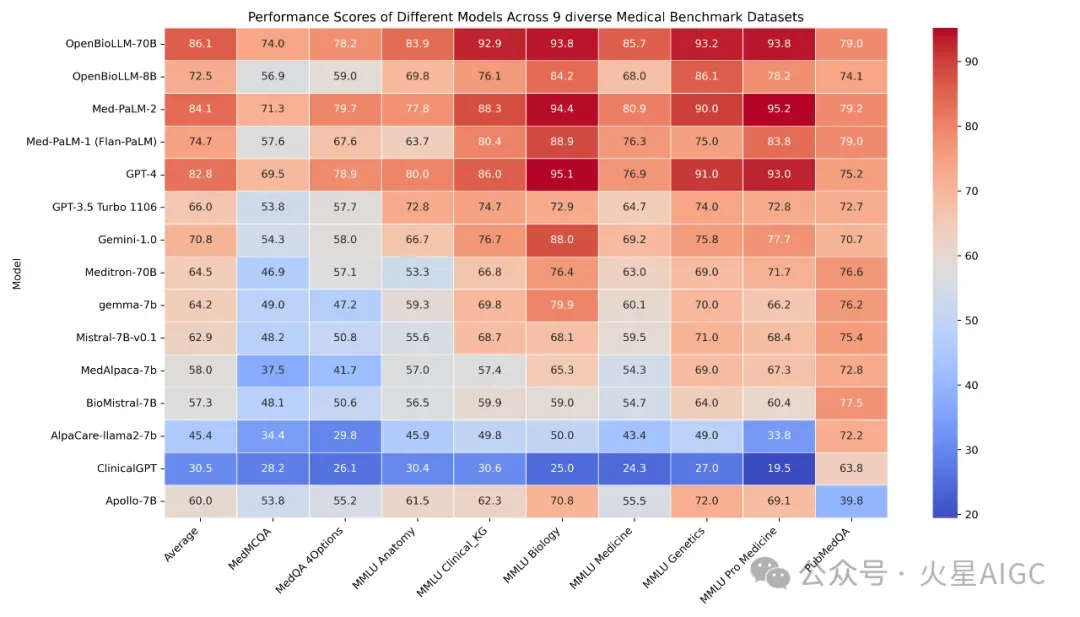Click the Apollo-7B PubMedQA cell 39.8
The image size is (1080, 617).
pos(851,501)
